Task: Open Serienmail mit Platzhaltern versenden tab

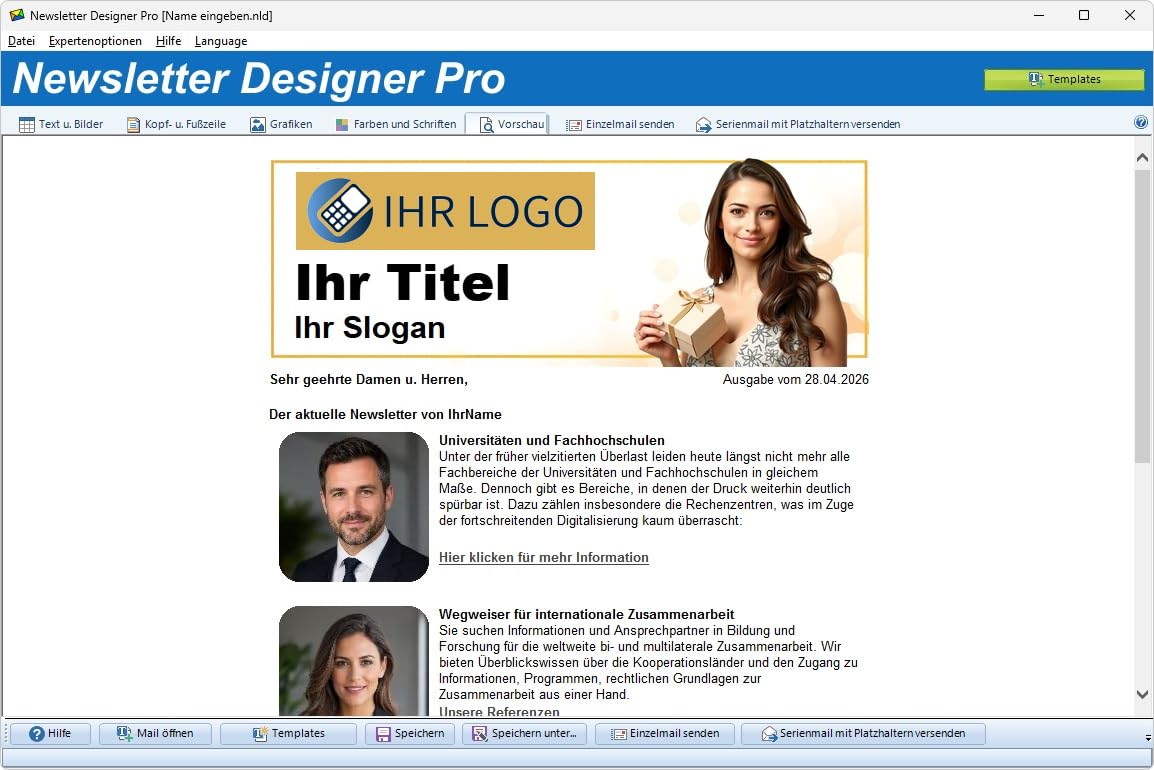Action: (799, 124)
